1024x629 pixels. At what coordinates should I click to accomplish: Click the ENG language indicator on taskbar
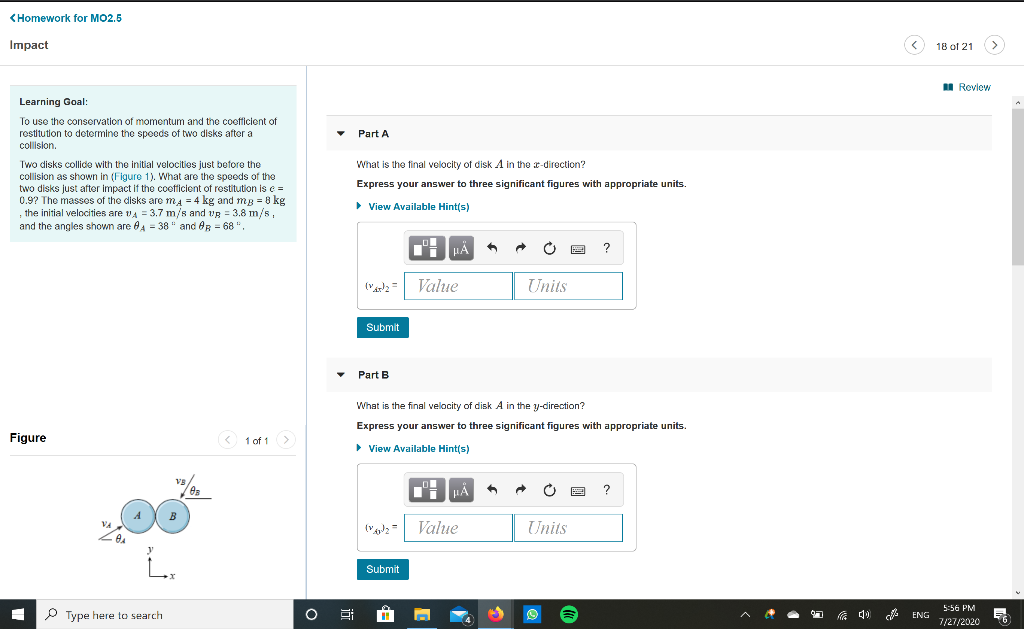click(920, 614)
